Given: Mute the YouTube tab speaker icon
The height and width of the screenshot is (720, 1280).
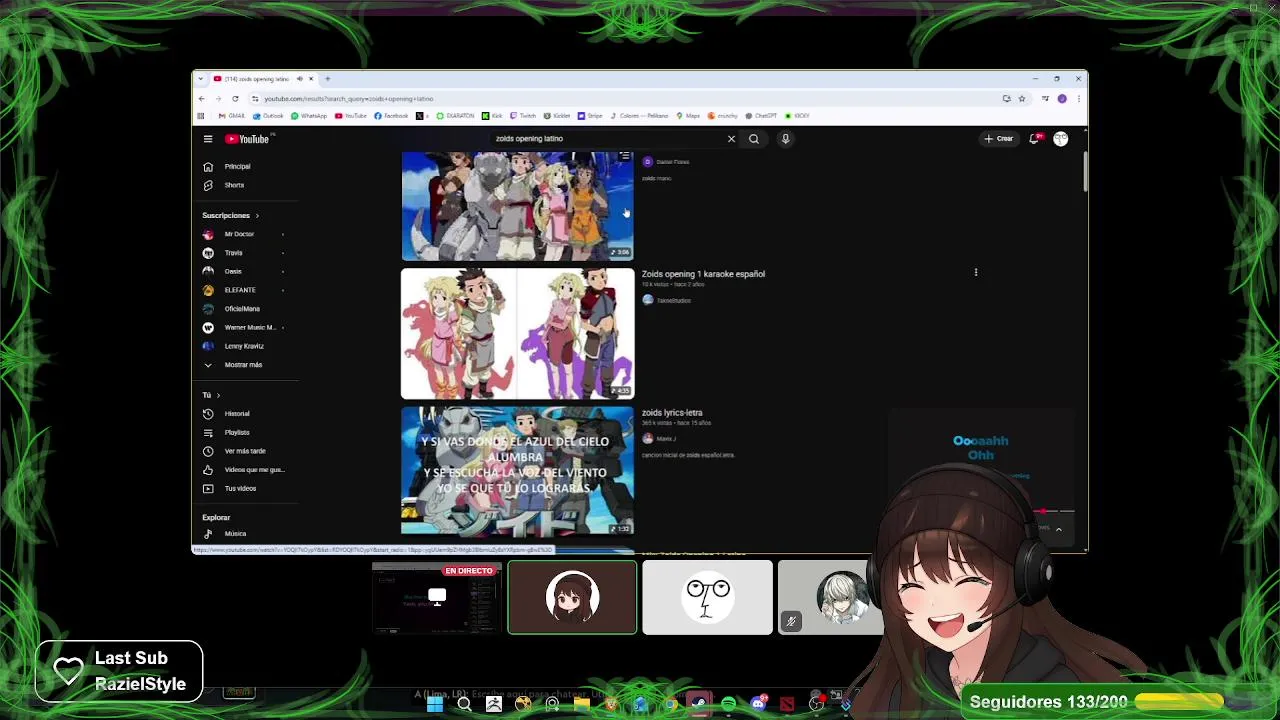Looking at the screenshot, I should 299,79.
